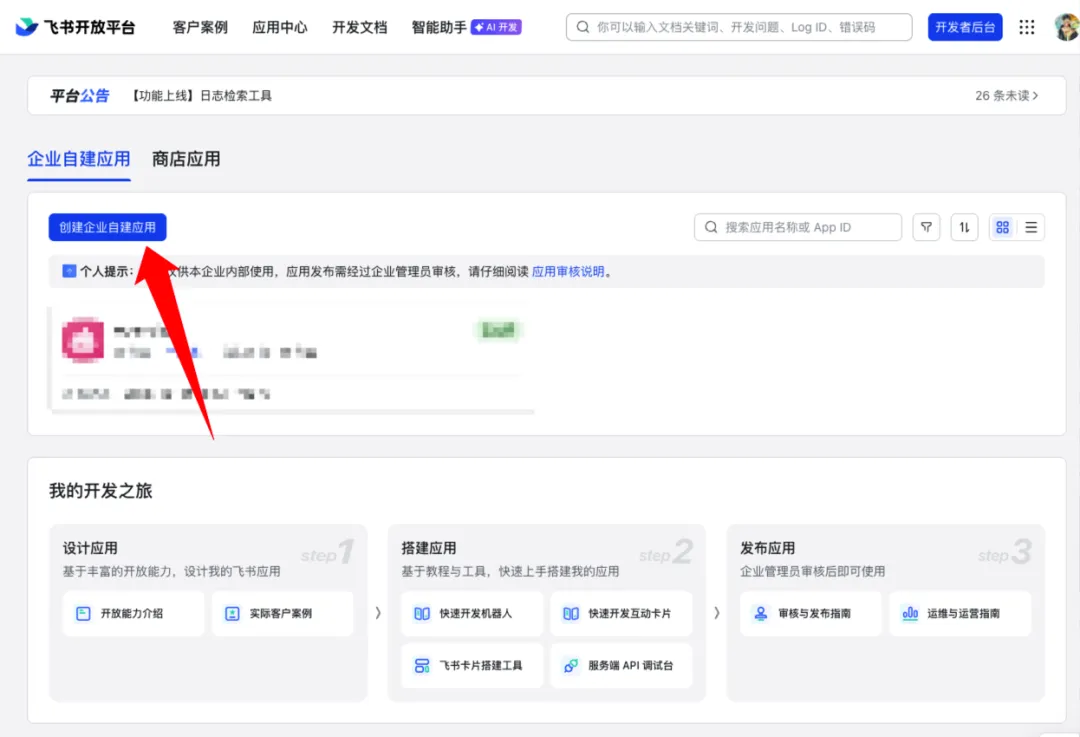This screenshot has width=1080, height=737.
Task: Open 客户案例 in the top navigation
Action: coord(200,27)
